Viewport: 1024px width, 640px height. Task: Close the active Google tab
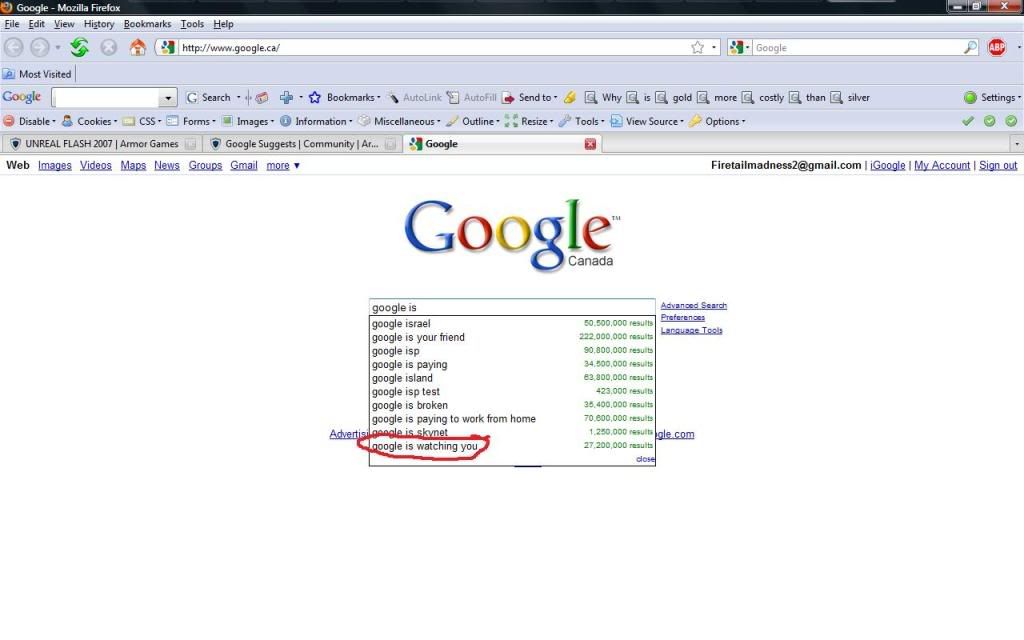[590, 144]
